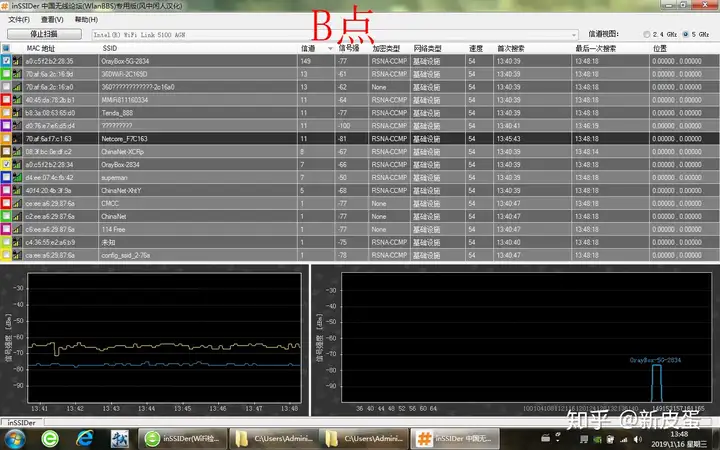Launch the green 360 browser taskbar icon
This screenshot has width=720, height=450.
coord(50,439)
